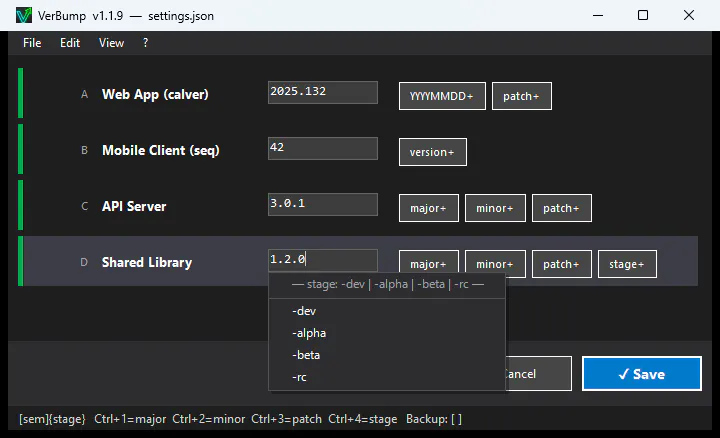
Task: Select -beta from the stage list
Action: tap(387, 355)
